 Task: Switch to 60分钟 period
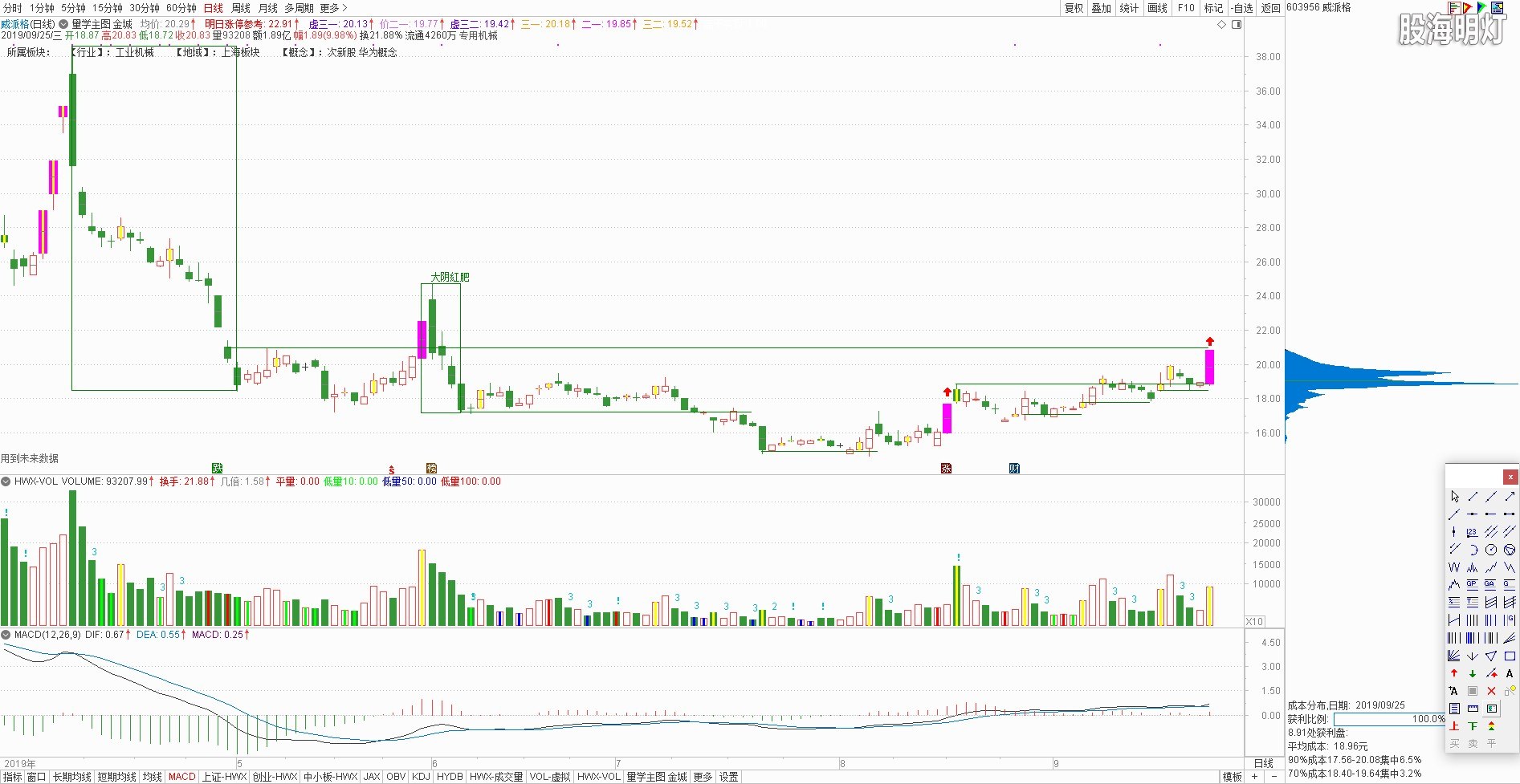click(181, 8)
